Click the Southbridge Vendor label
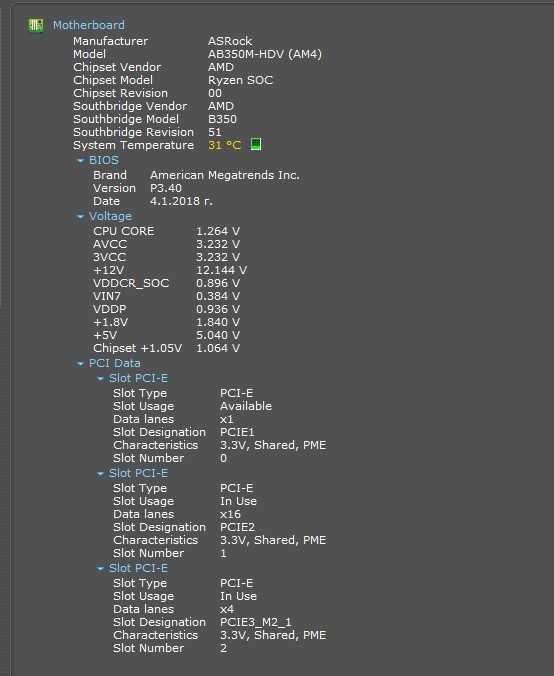Viewport: 554px width, 676px height. (x=130, y=106)
